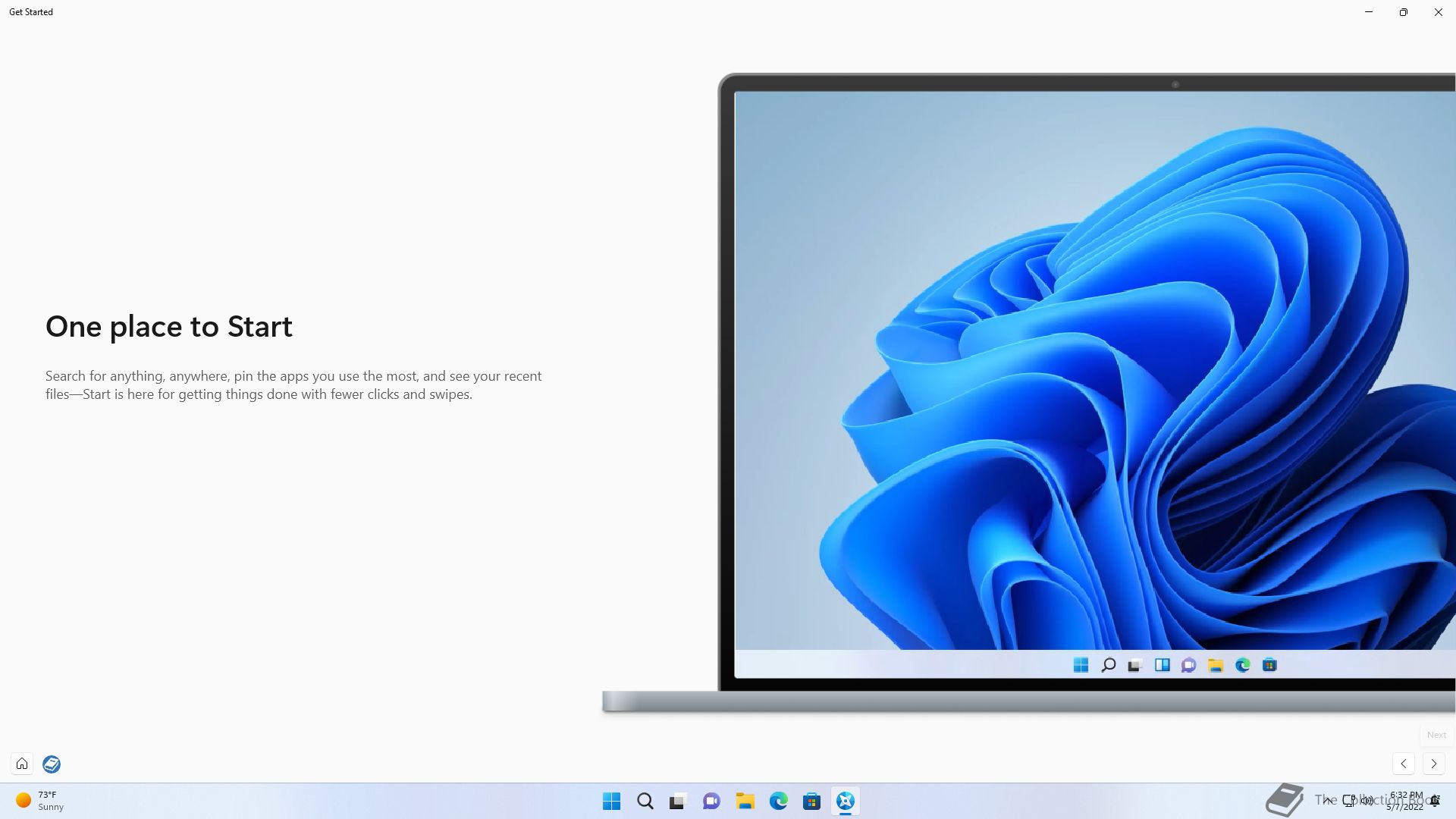Open Microsoft Store from the taskbar
This screenshot has height=819, width=1456.
pos(811,801)
